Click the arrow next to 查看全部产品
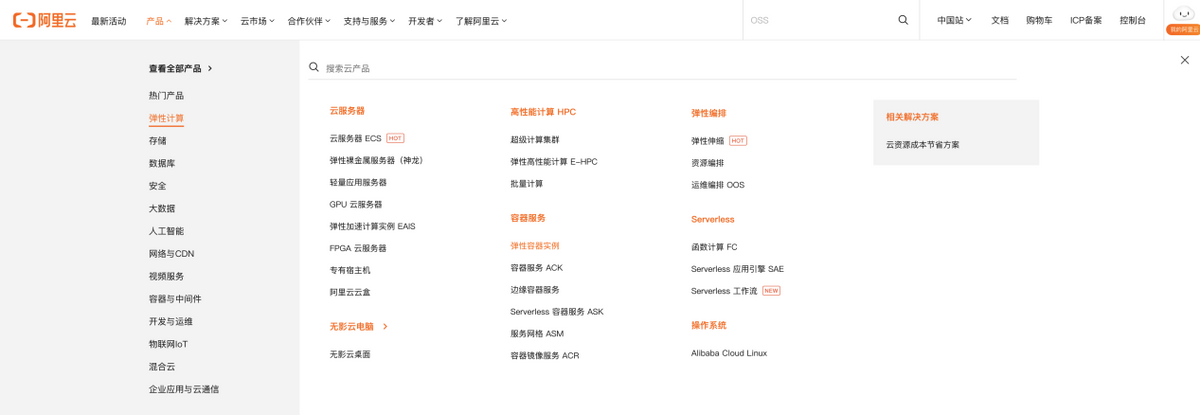 tap(210, 69)
